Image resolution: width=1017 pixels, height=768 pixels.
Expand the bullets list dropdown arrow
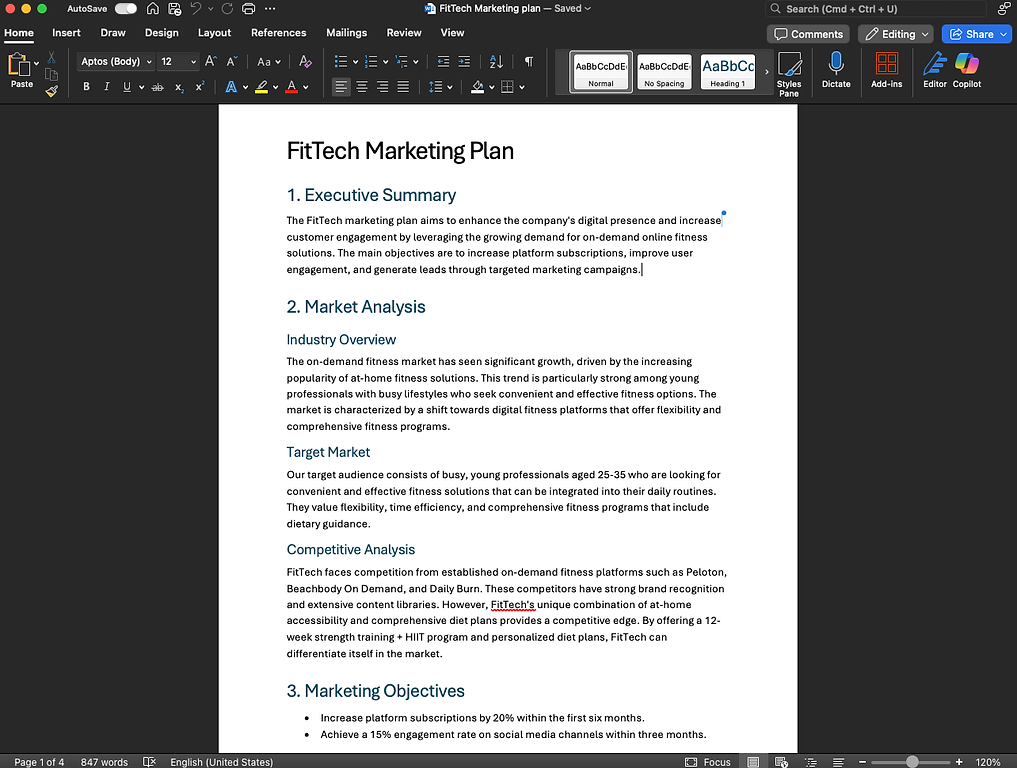355,62
